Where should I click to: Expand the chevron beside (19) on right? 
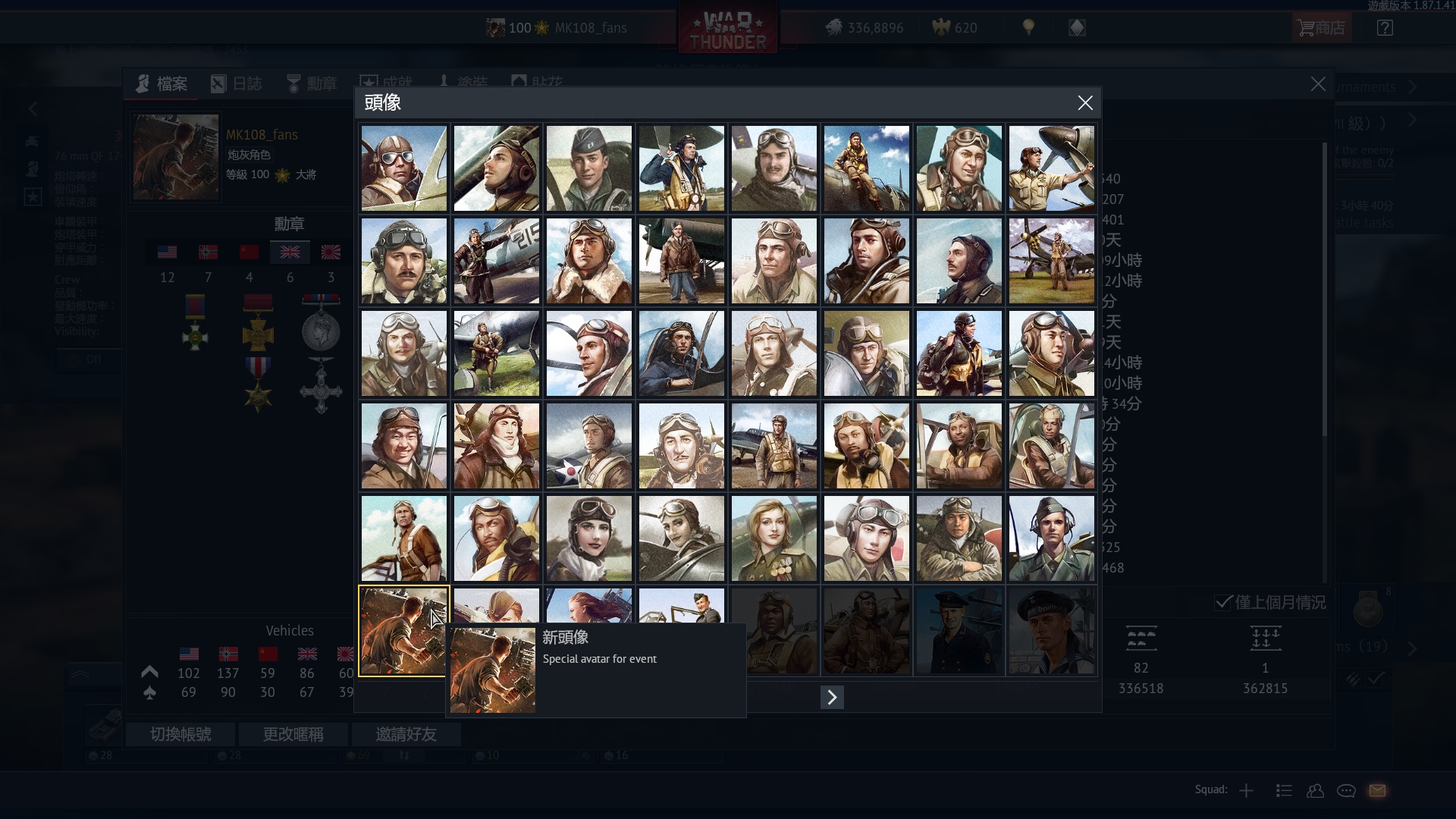[x=1412, y=648]
